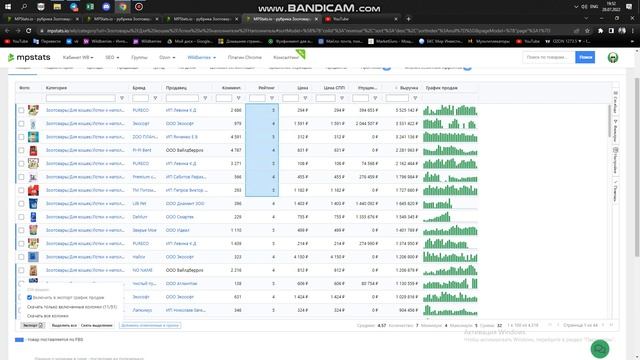Switch to the YouTube browser tab

[359, 19]
